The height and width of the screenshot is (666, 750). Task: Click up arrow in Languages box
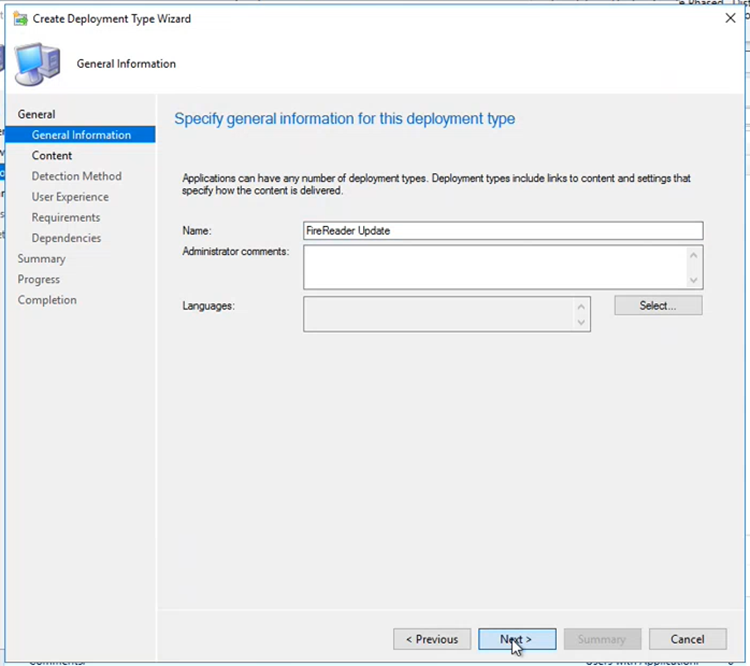pyautogui.click(x=581, y=307)
